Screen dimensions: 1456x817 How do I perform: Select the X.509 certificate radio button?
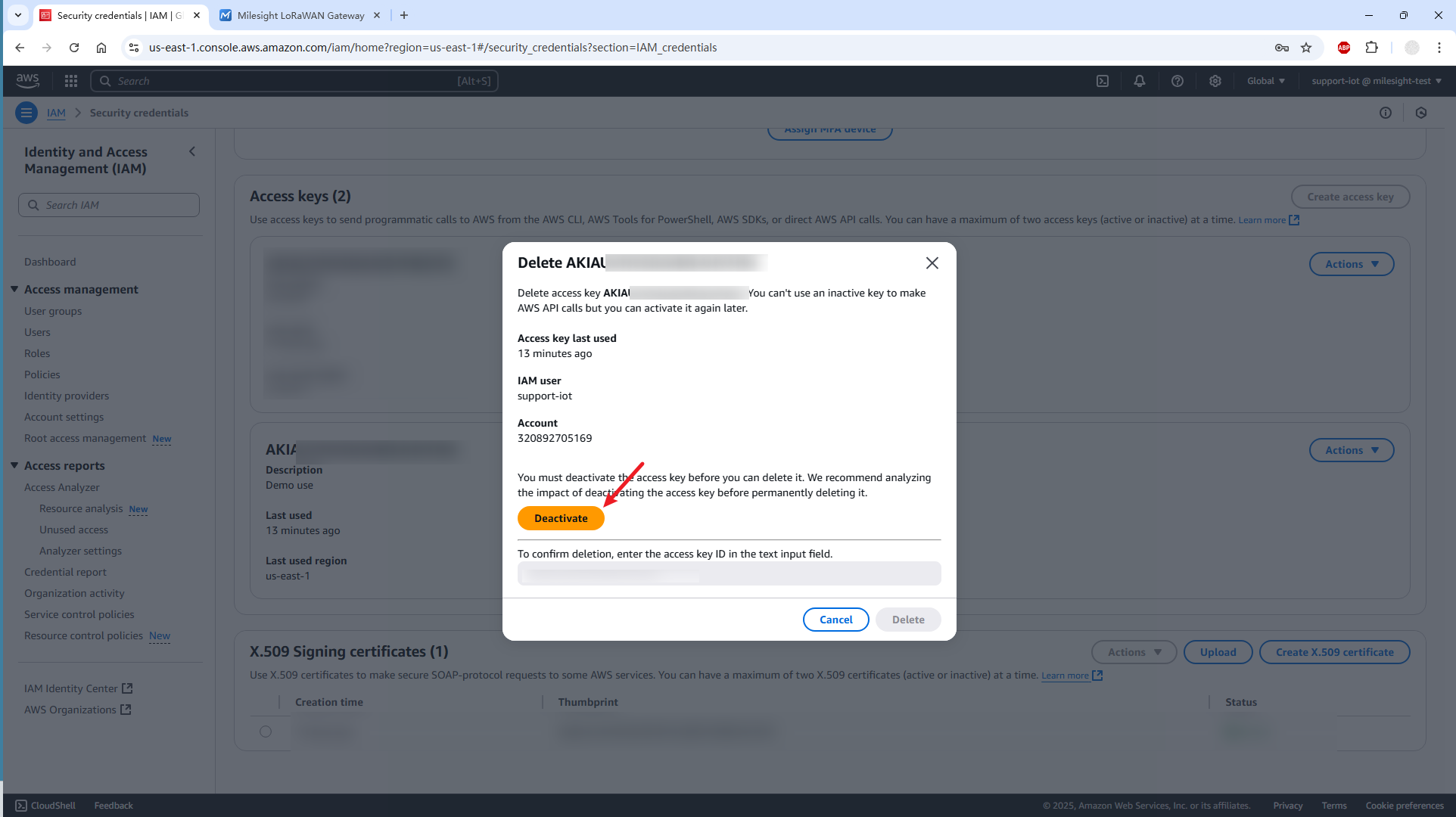[x=266, y=732]
